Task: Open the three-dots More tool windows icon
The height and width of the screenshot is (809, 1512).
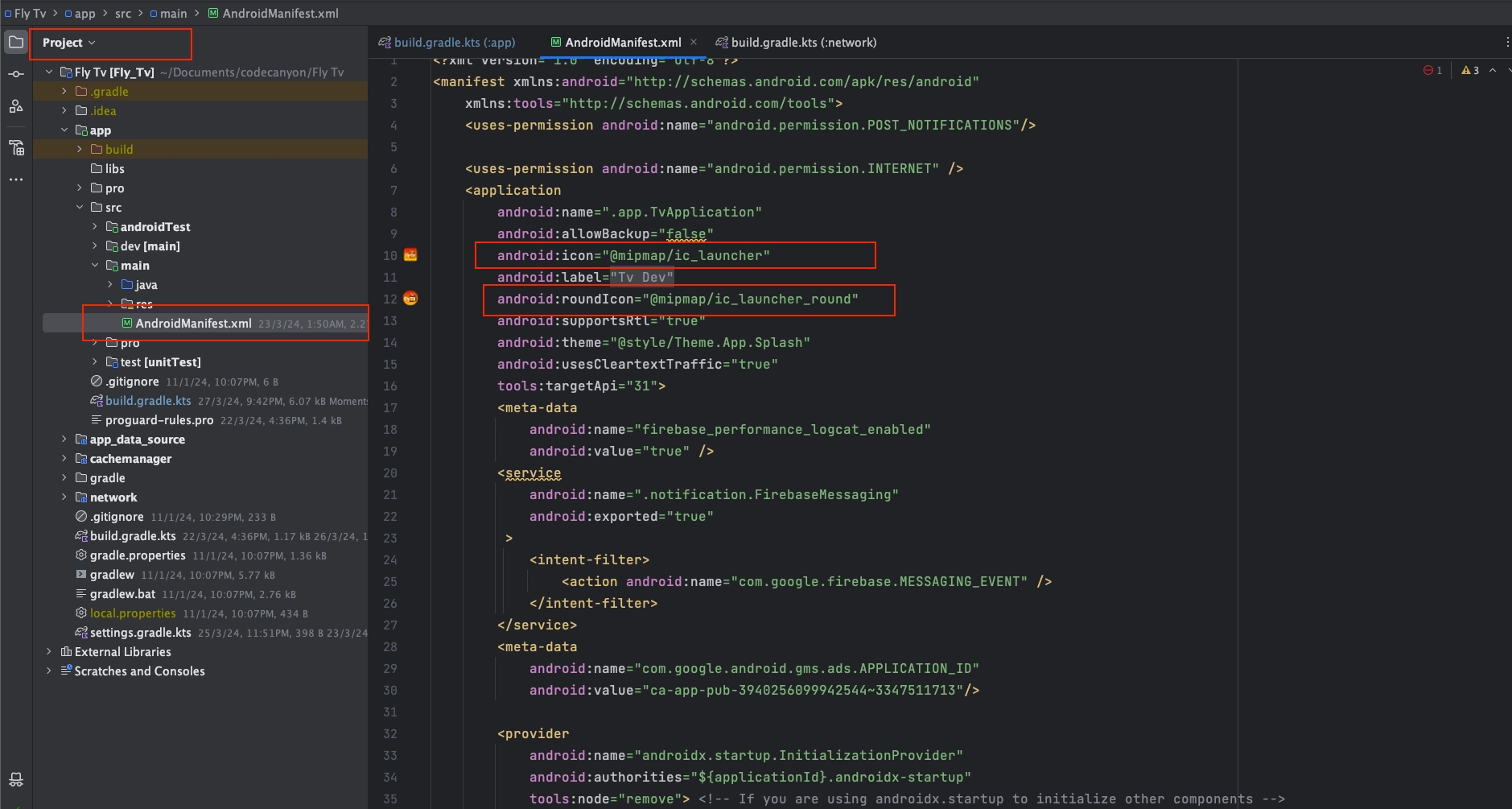Action: click(x=16, y=180)
